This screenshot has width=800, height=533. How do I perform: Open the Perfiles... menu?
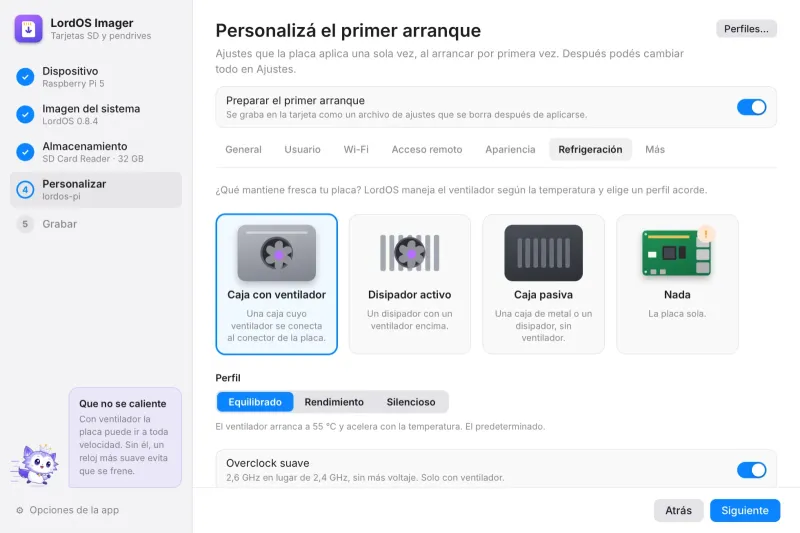746,29
